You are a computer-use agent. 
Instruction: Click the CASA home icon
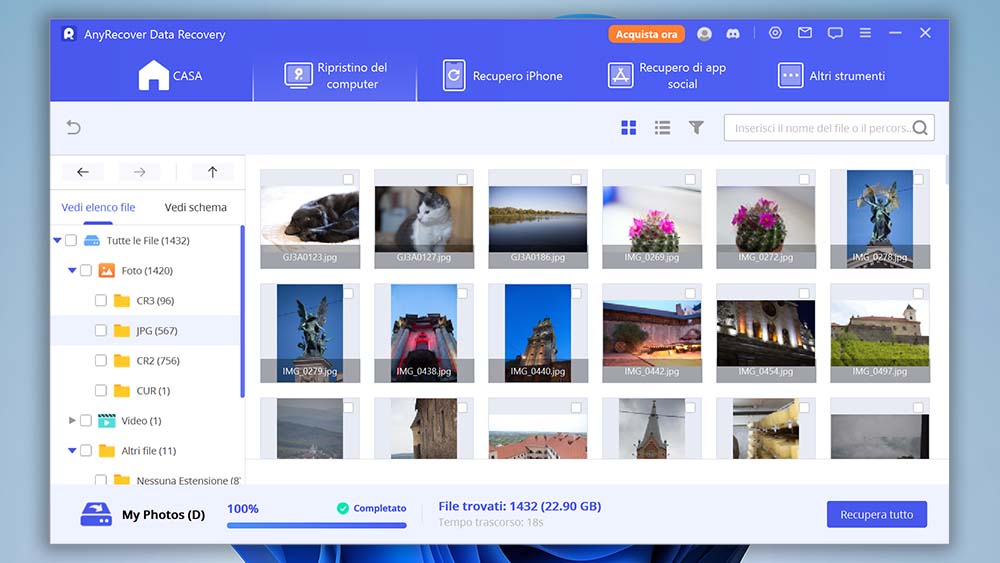tap(154, 75)
